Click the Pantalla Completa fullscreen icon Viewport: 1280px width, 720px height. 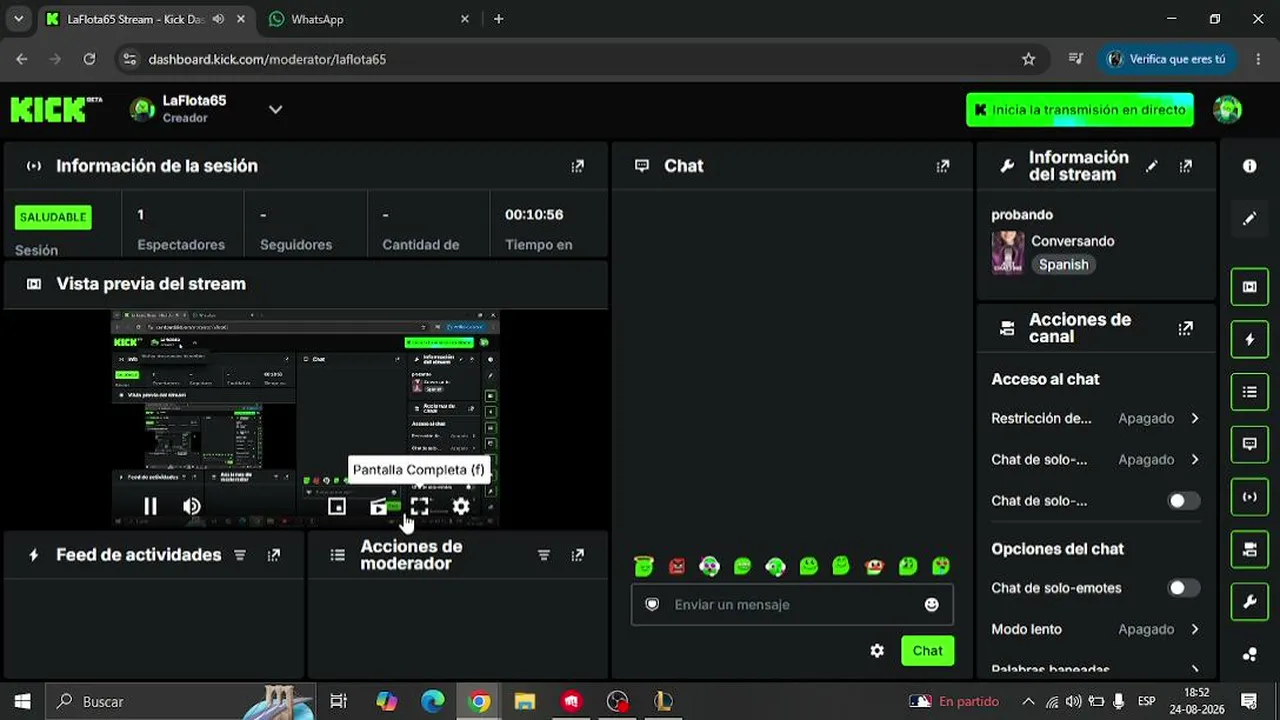coord(420,507)
